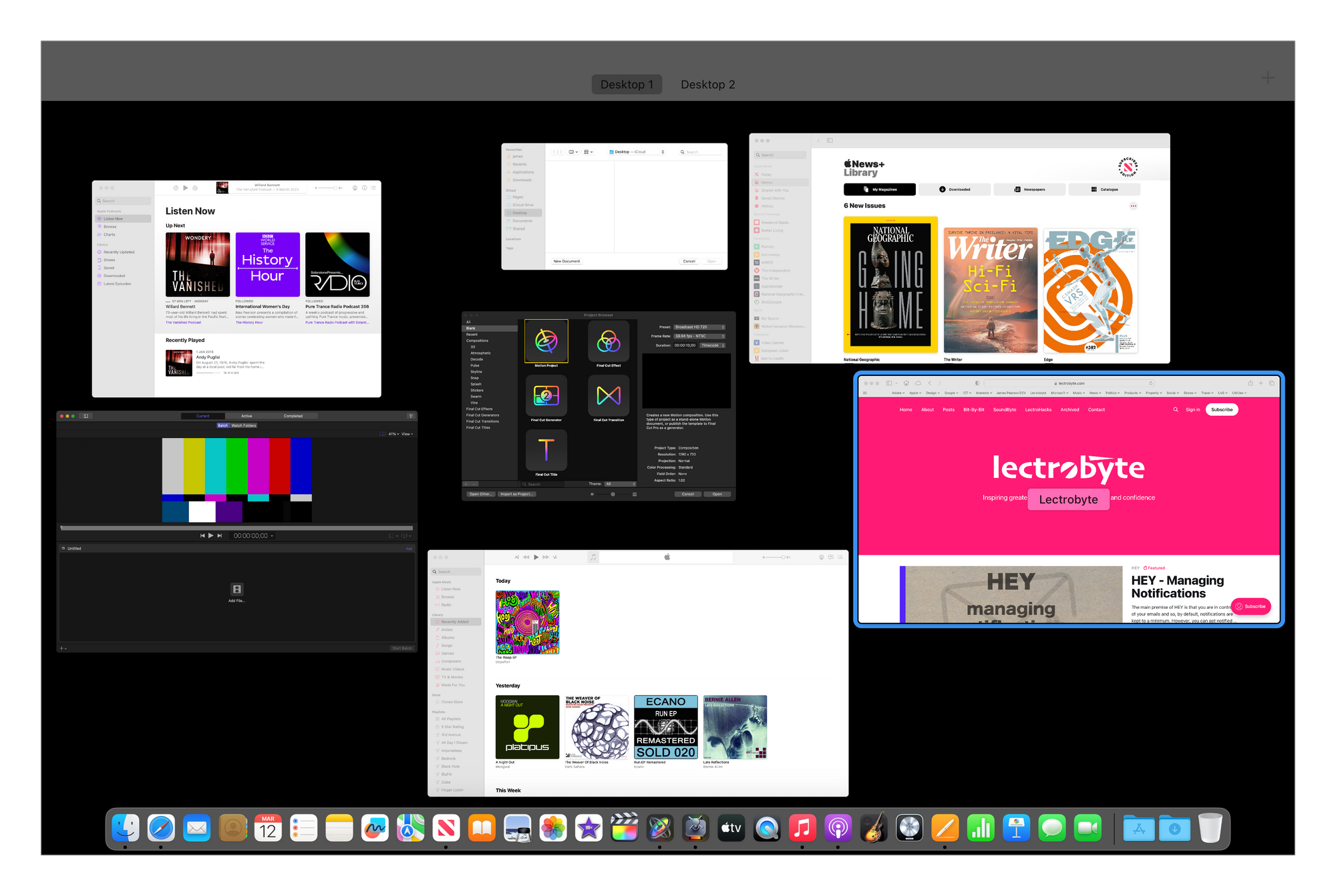The image size is (1336, 896).
Task: Open Motion from the Dock
Action: (x=660, y=829)
